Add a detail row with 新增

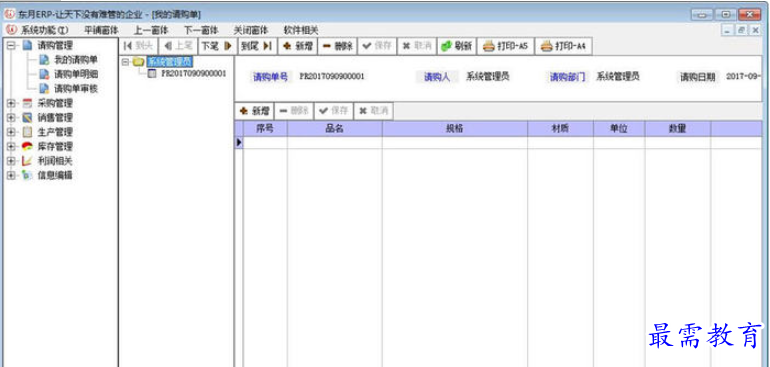(x=254, y=111)
